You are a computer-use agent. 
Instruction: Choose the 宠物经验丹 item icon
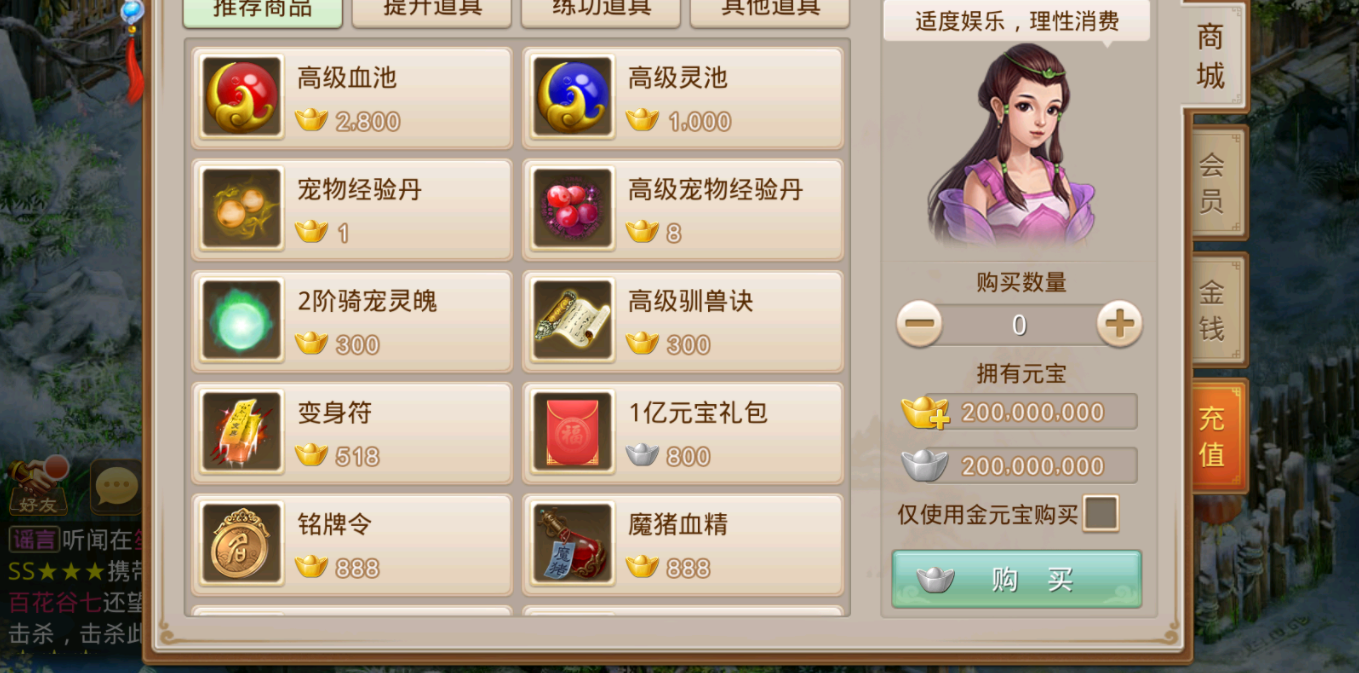click(242, 208)
